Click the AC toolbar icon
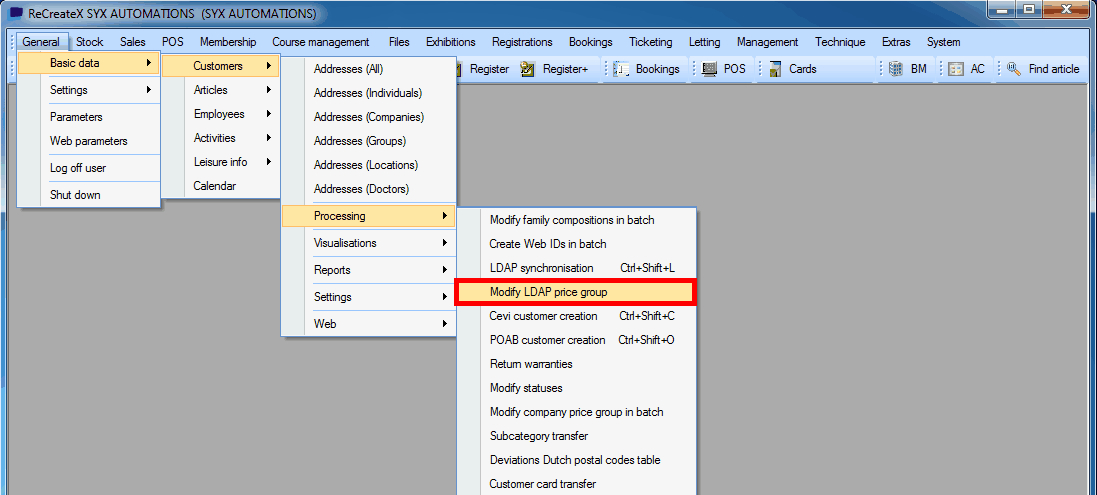1097x495 pixels. pos(956,69)
